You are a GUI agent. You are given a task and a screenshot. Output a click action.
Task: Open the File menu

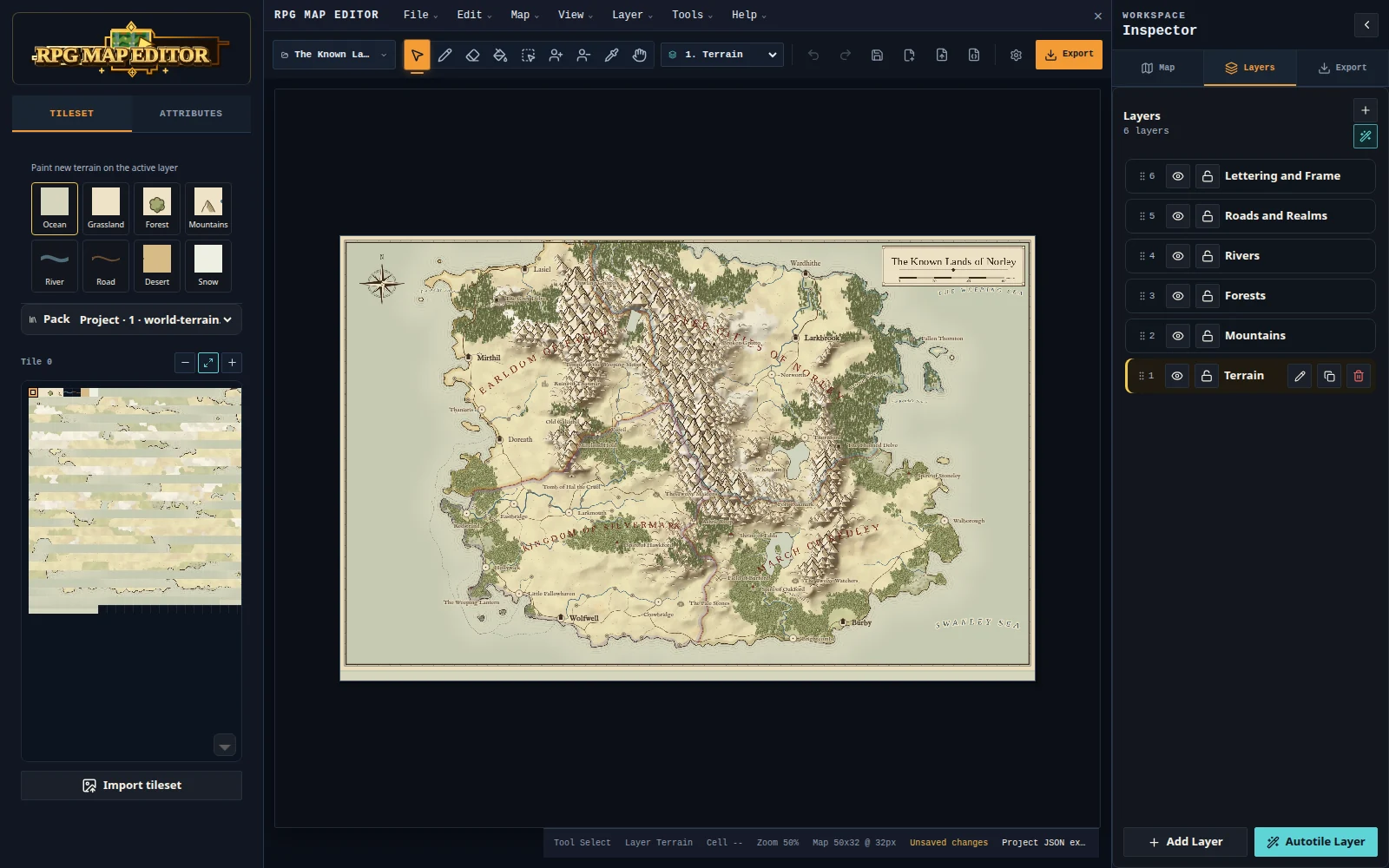pyautogui.click(x=420, y=15)
